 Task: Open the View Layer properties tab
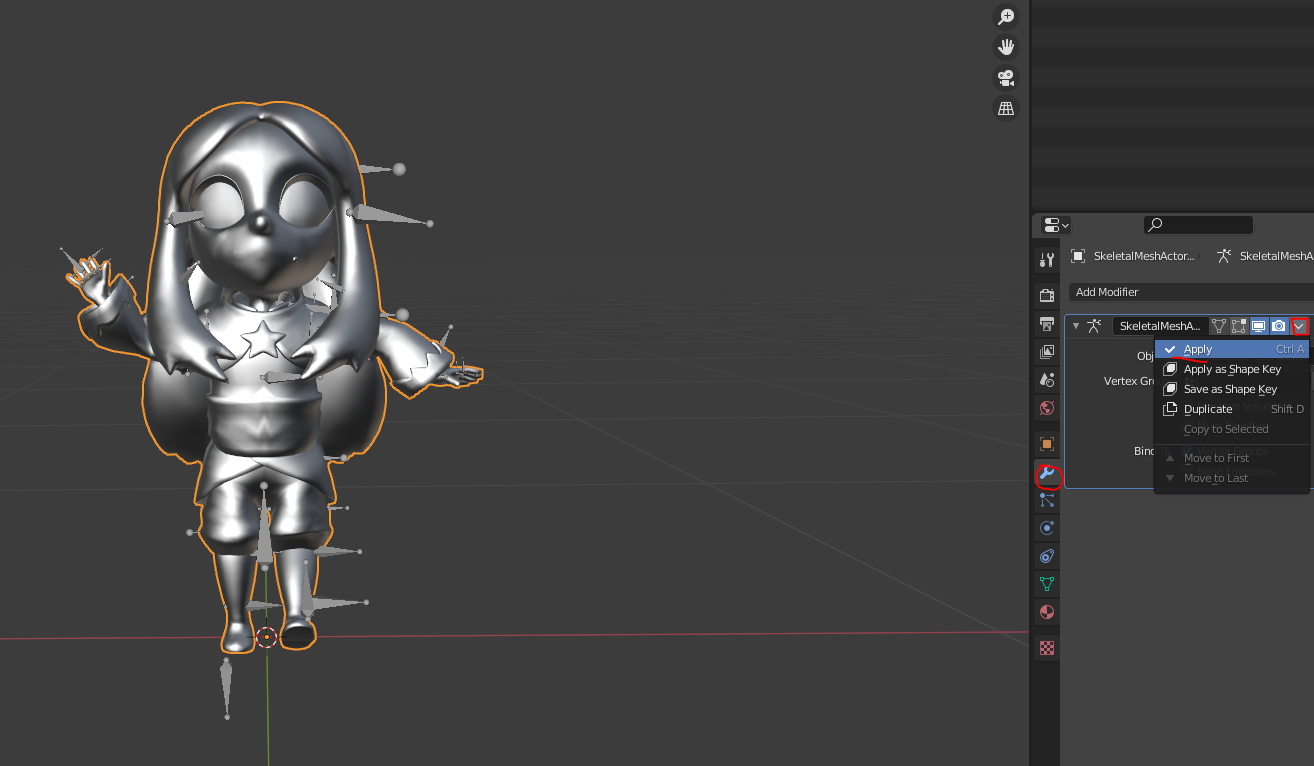pyautogui.click(x=1047, y=351)
